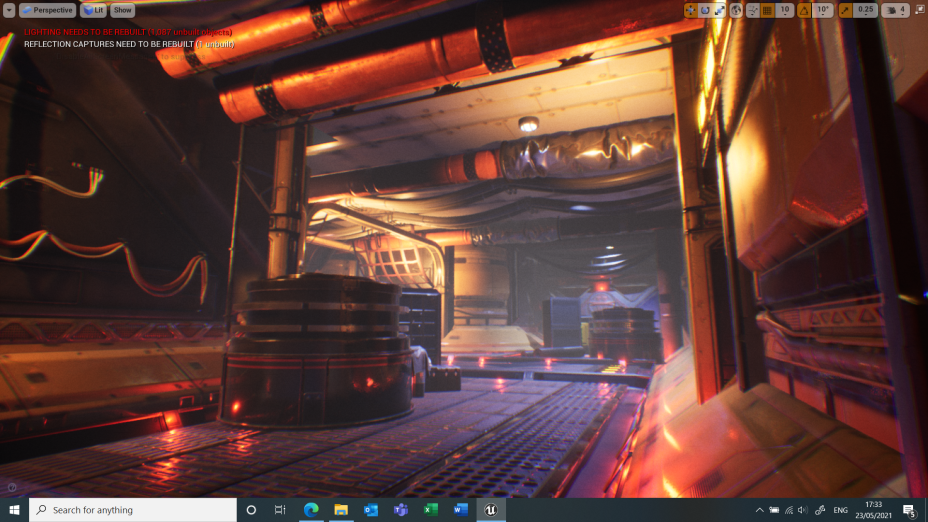Screen dimensions: 928x522
Task: Select the scale transform tool
Action: (720, 10)
